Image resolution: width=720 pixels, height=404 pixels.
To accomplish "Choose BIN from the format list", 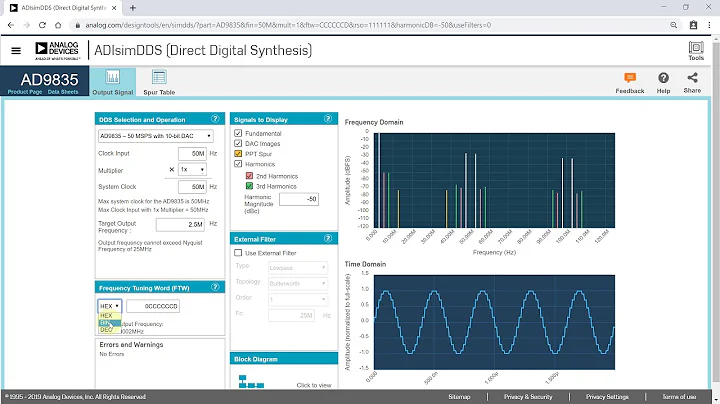I will [110, 323].
